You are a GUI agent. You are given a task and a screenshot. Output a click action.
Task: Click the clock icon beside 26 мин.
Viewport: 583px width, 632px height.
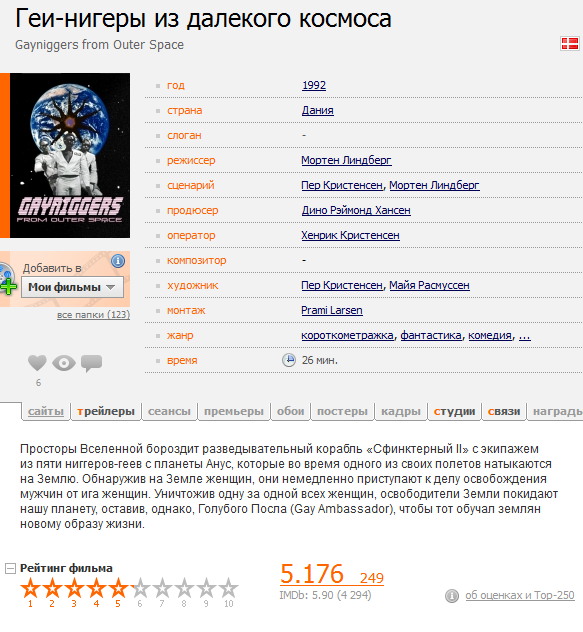pos(289,360)
